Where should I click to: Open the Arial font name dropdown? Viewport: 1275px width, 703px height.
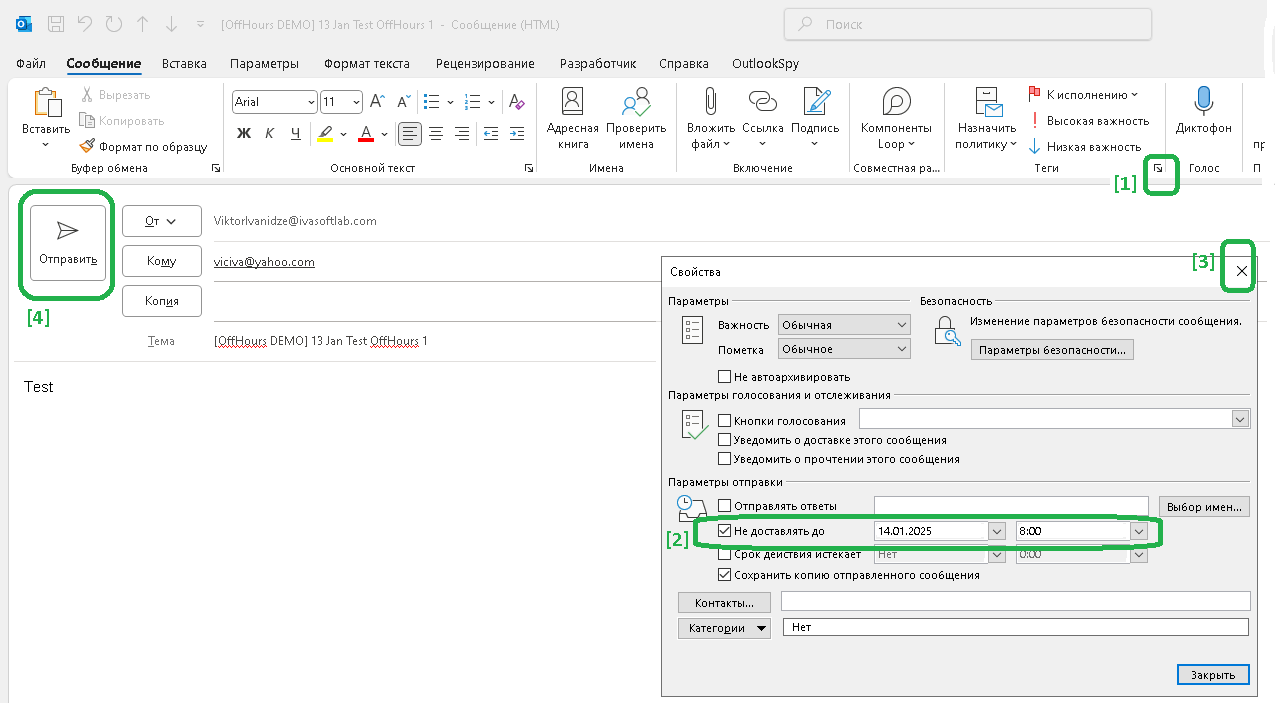(309, 102)
